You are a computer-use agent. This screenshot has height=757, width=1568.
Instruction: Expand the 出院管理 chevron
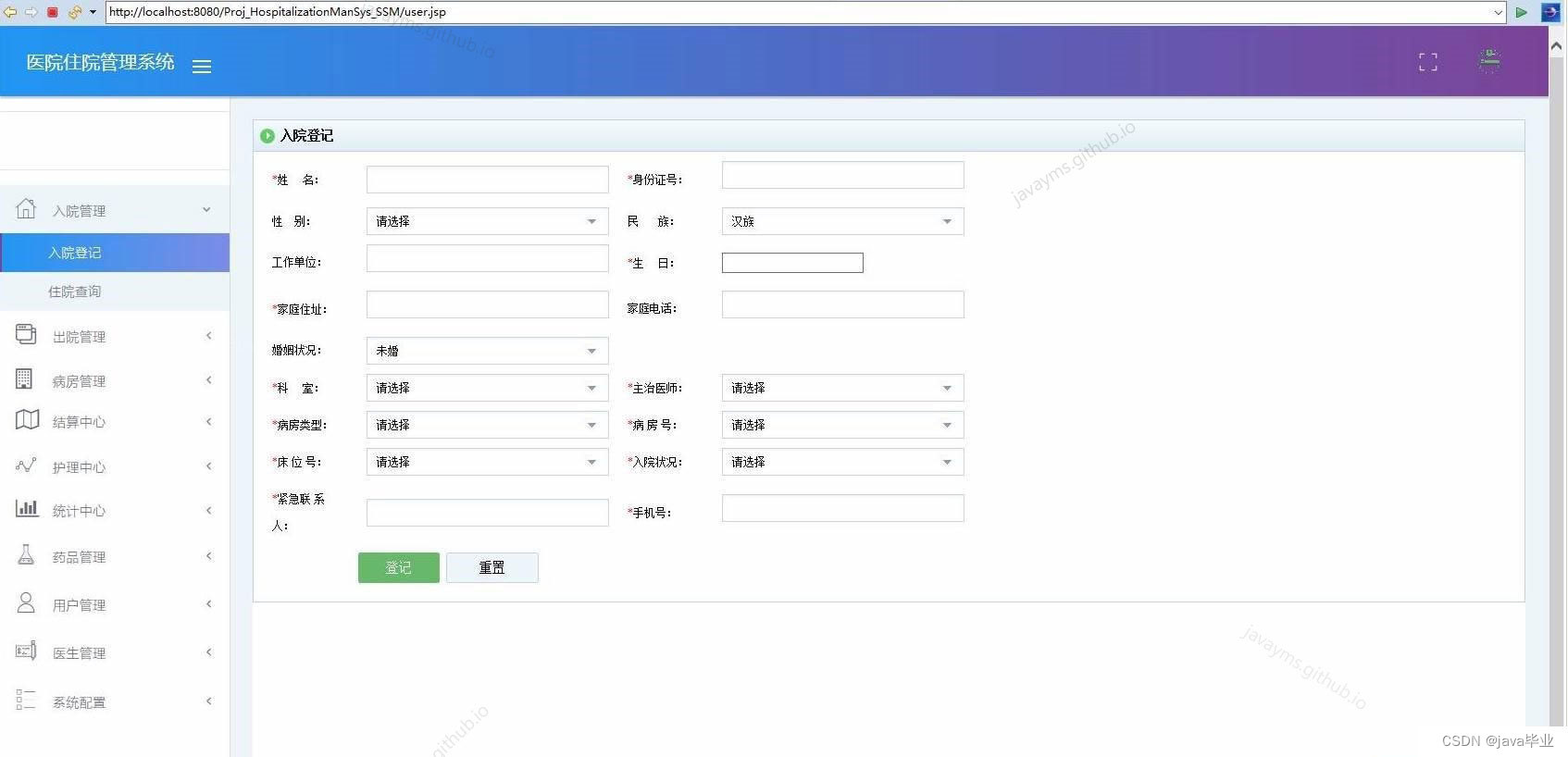tap(209, 335)
